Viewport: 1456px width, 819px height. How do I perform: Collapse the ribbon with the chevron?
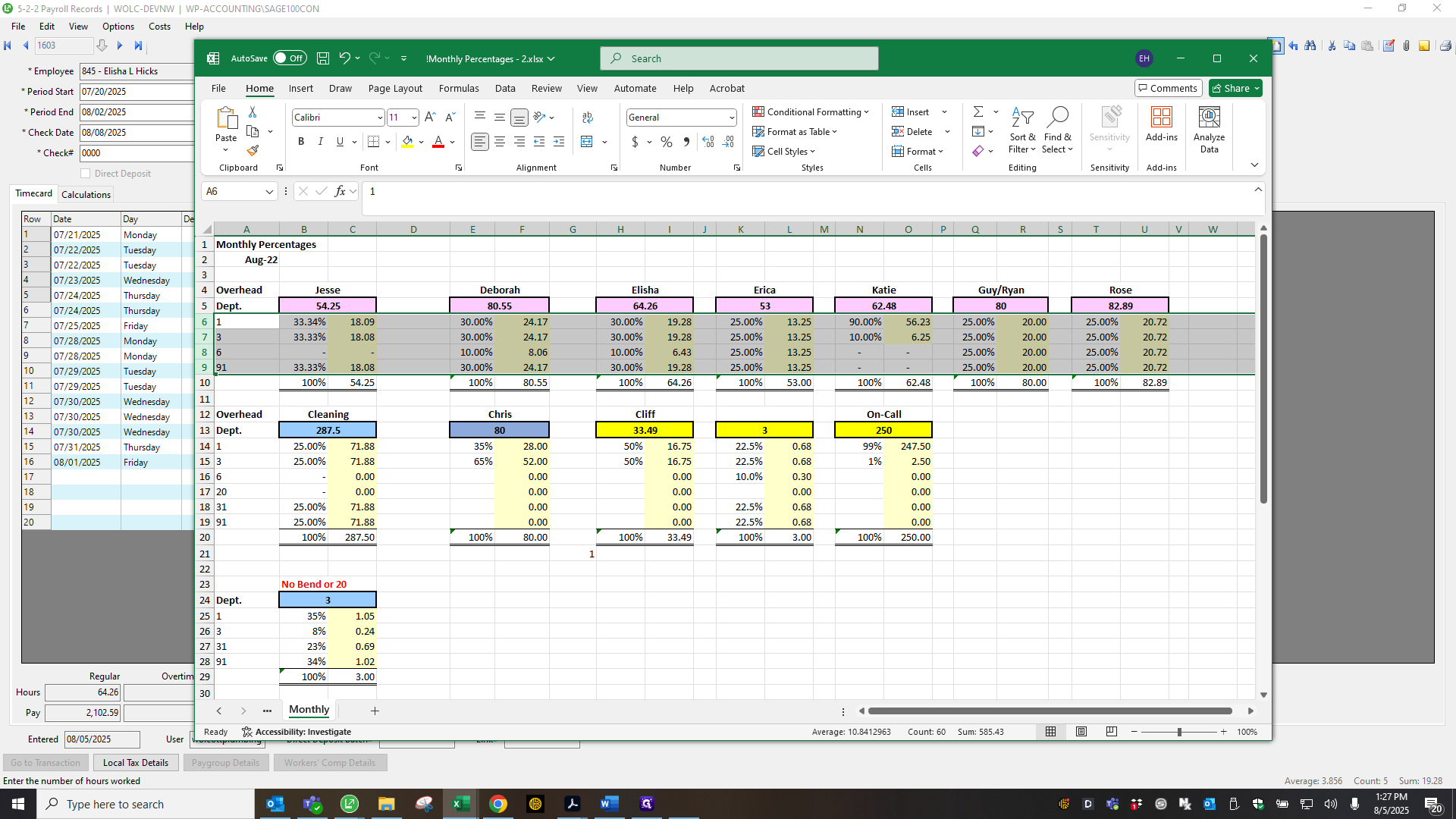click(x=1254, y=165)
